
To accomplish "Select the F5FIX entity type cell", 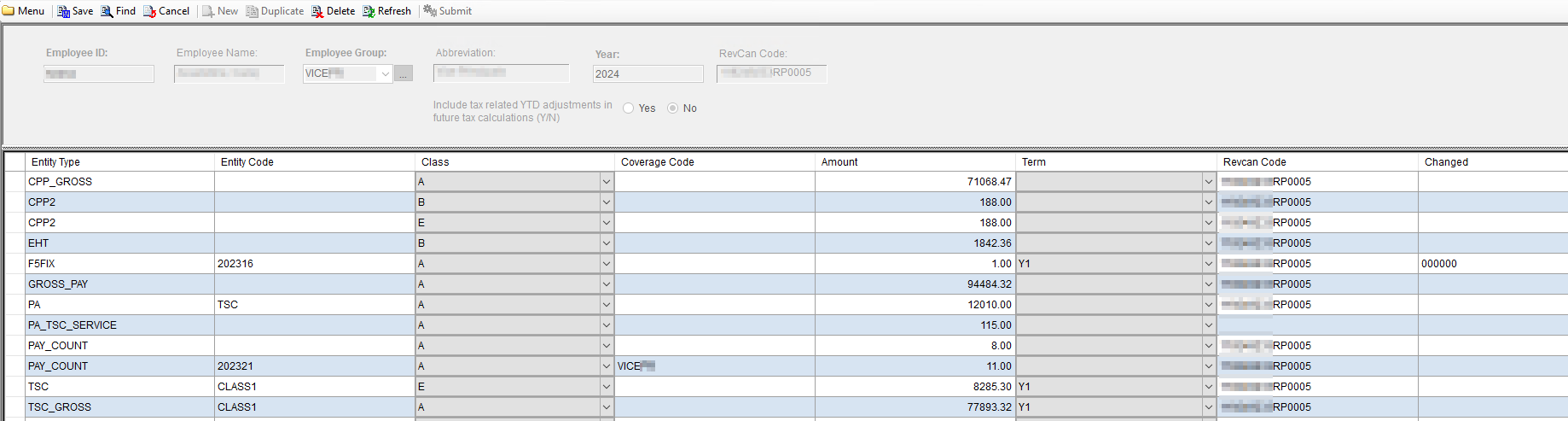I will [x=120, y=264].
